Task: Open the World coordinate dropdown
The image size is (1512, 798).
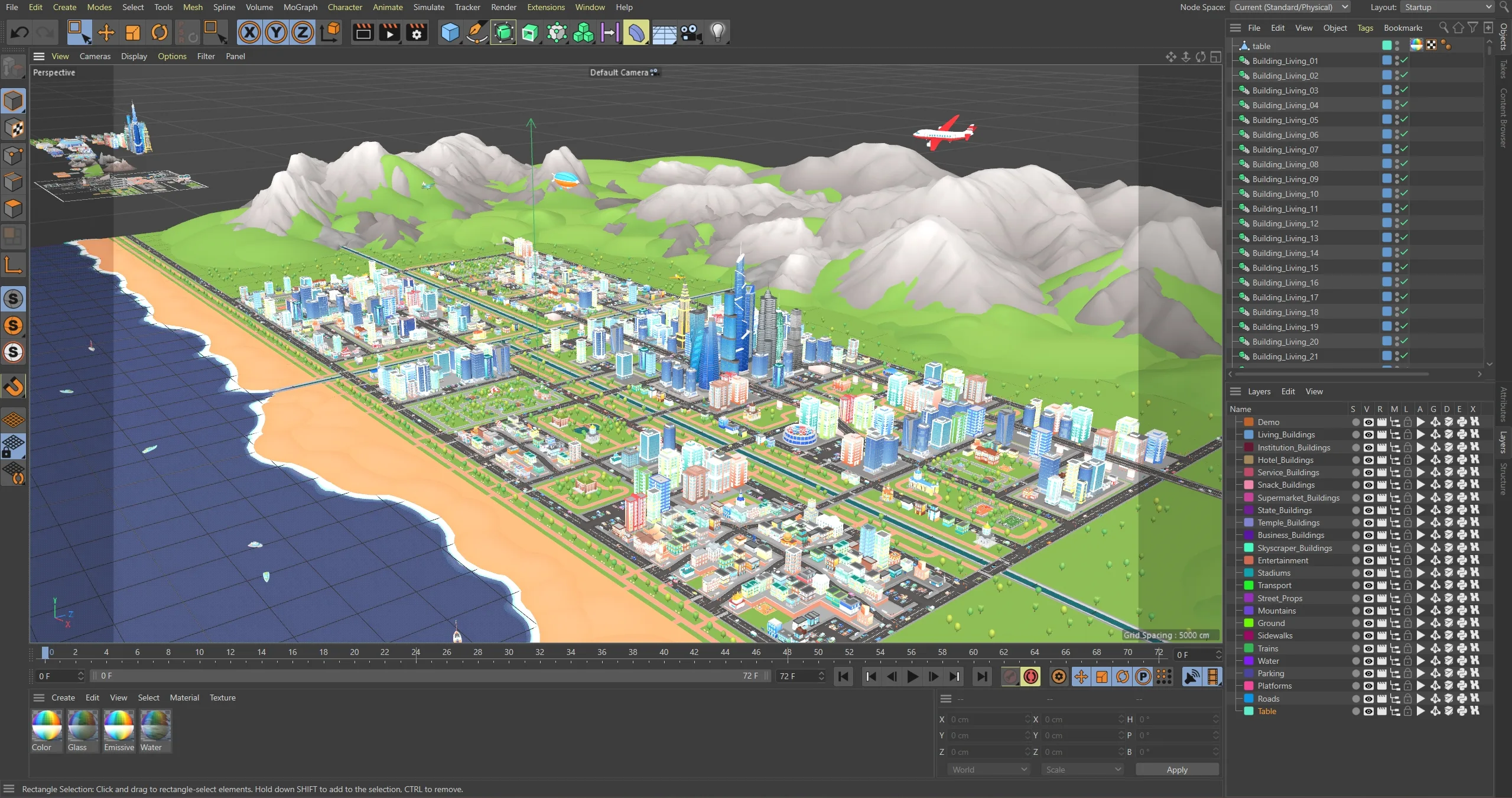Action: (989, 770)
